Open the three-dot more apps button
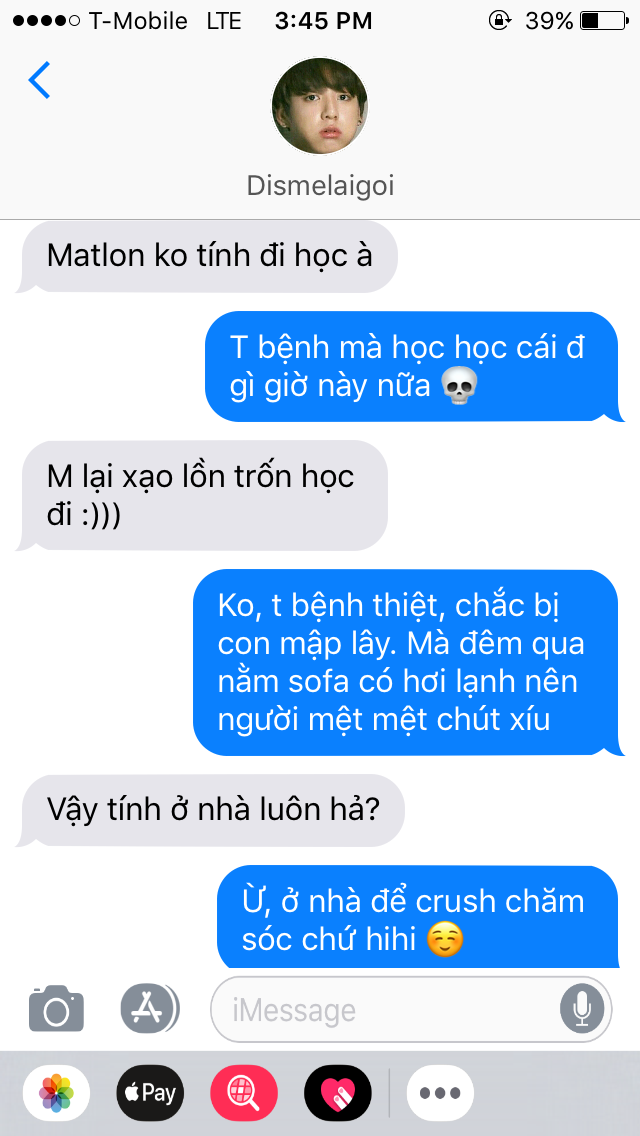 coord(440,1093)
